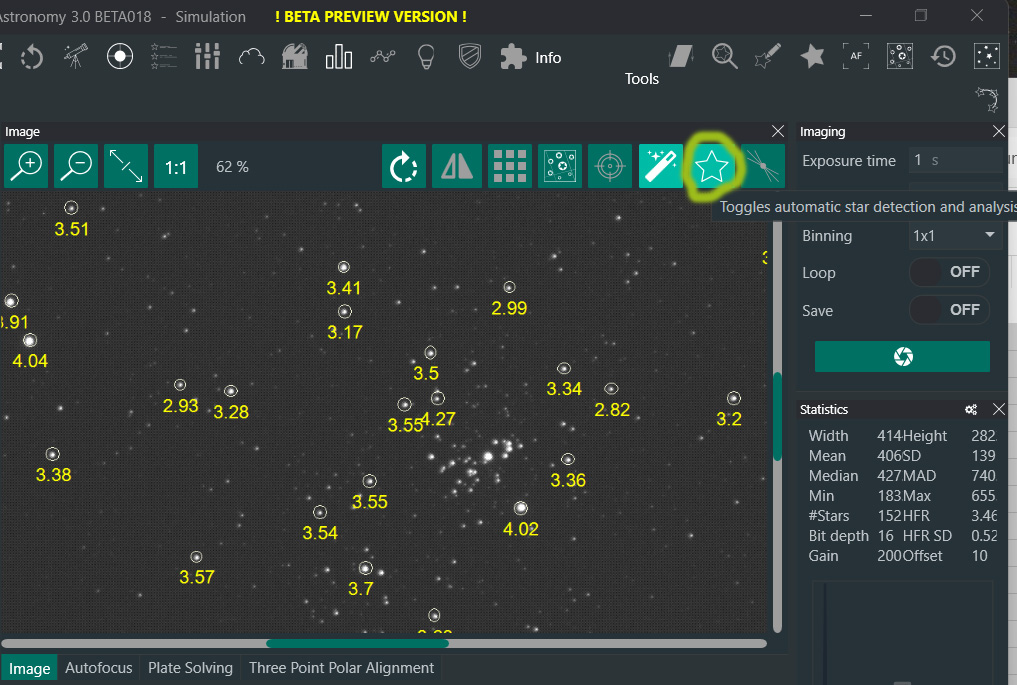Zoom out of the image
This screenshot has width=1017, height=685.
76,166
